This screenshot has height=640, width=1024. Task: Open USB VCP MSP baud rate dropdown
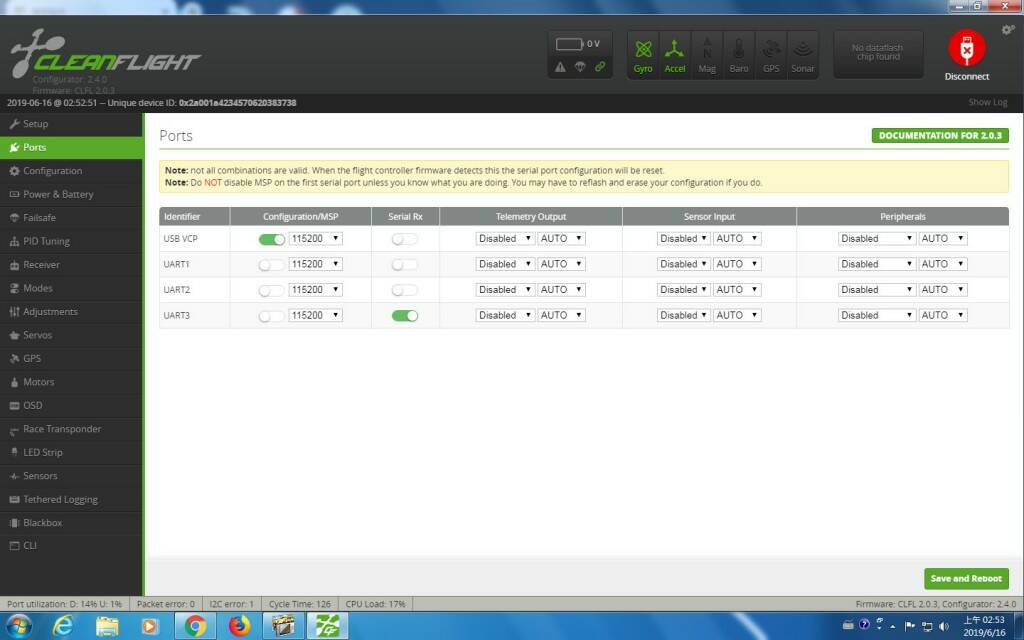315,238
